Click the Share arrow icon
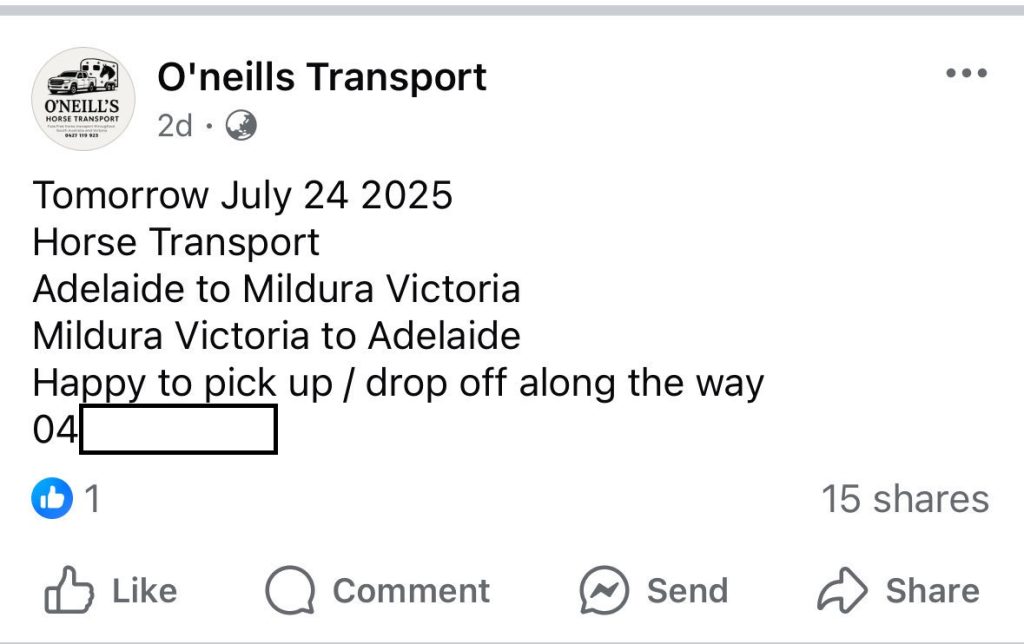1024x644 pixels. [x=842, y=591]
